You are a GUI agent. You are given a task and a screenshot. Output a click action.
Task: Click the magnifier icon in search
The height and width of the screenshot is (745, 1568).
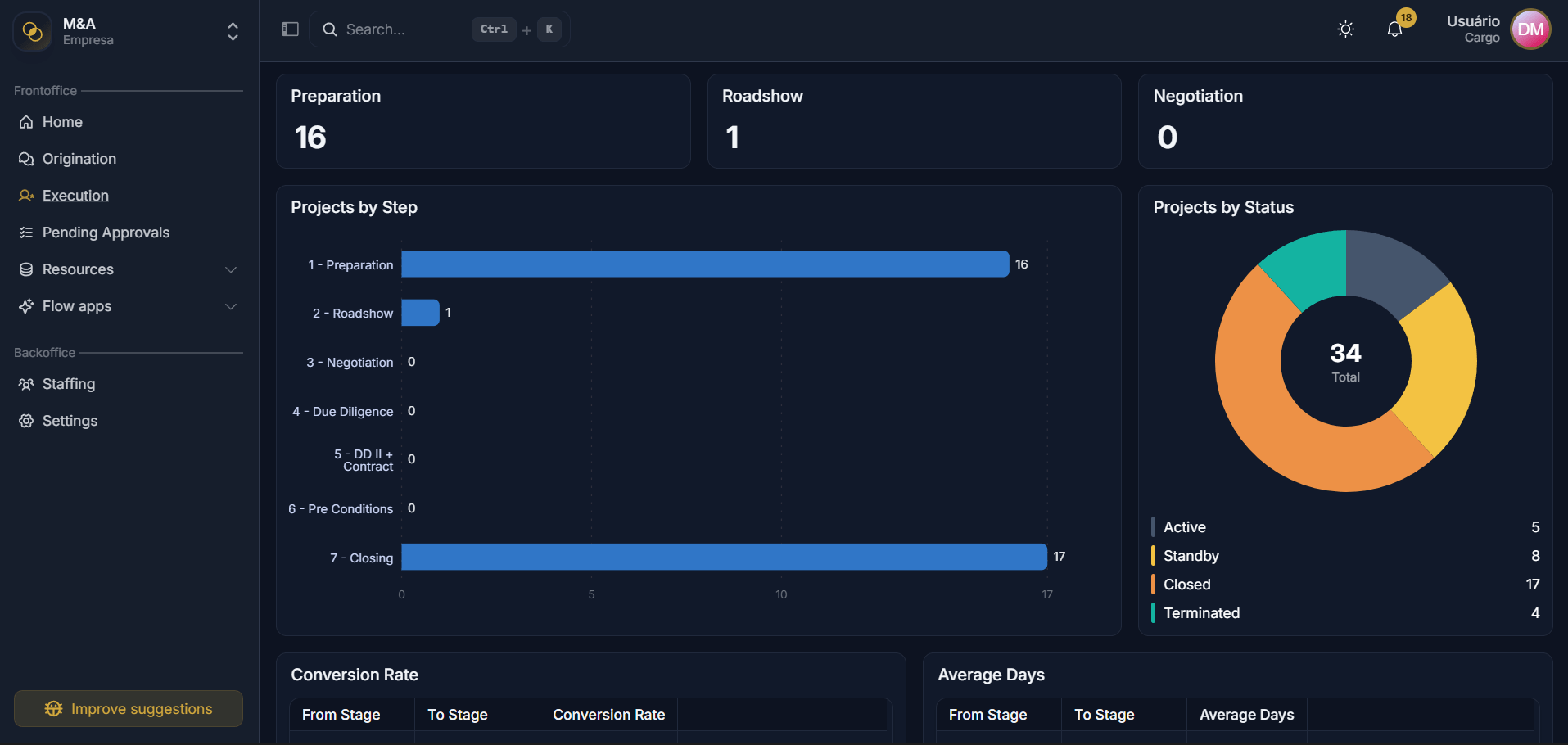(330, 29)
